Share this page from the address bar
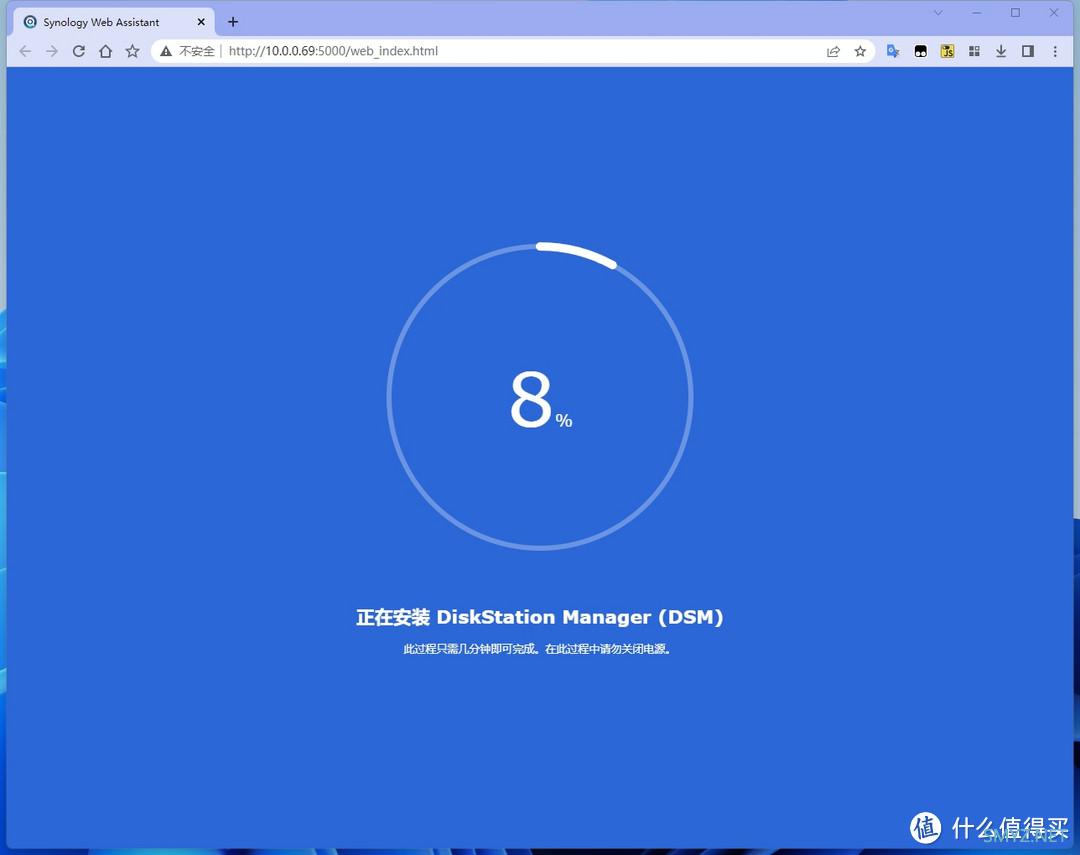The image size is (1080, 855). point(833,51)
